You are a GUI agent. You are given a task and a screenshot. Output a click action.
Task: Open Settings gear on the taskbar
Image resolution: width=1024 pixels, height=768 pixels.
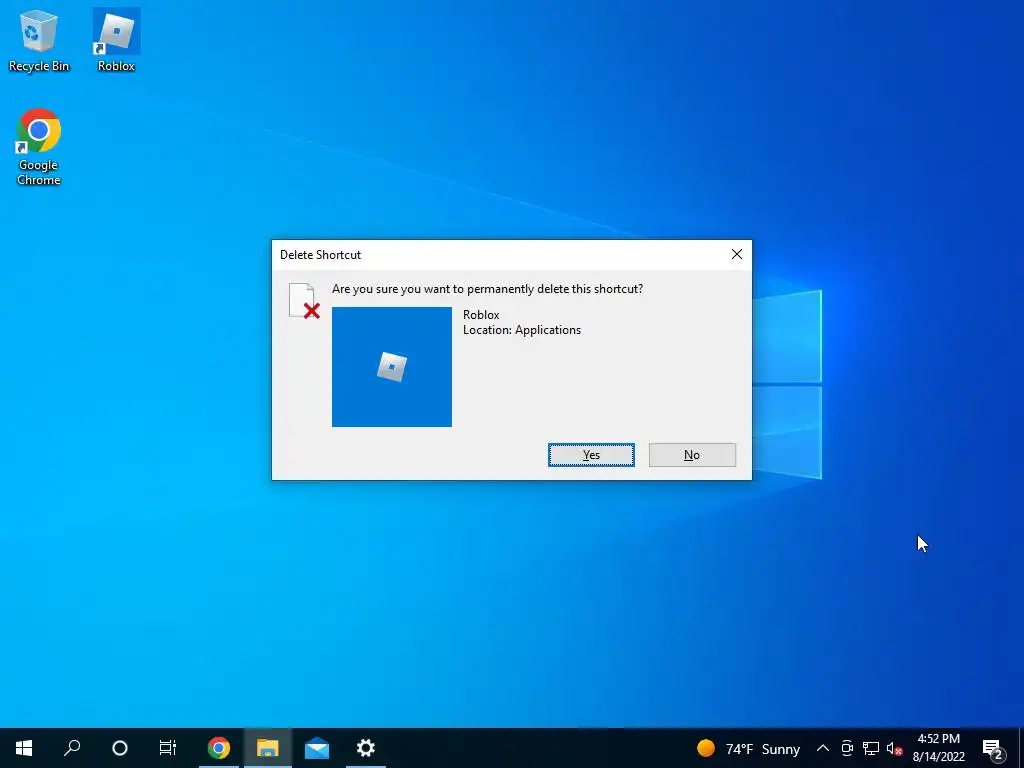[366, 748]
